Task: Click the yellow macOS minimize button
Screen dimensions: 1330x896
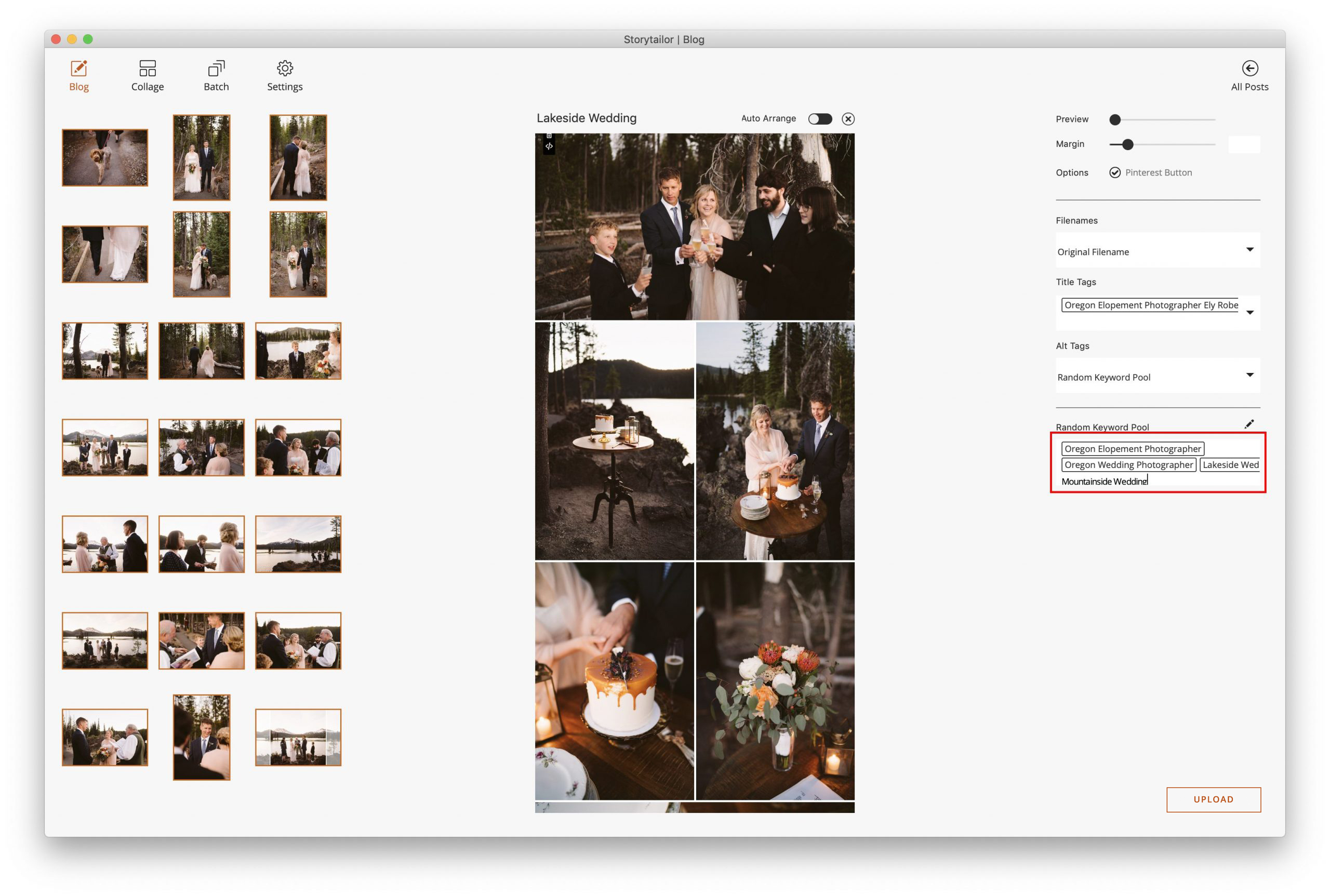Action: [72, 39]
